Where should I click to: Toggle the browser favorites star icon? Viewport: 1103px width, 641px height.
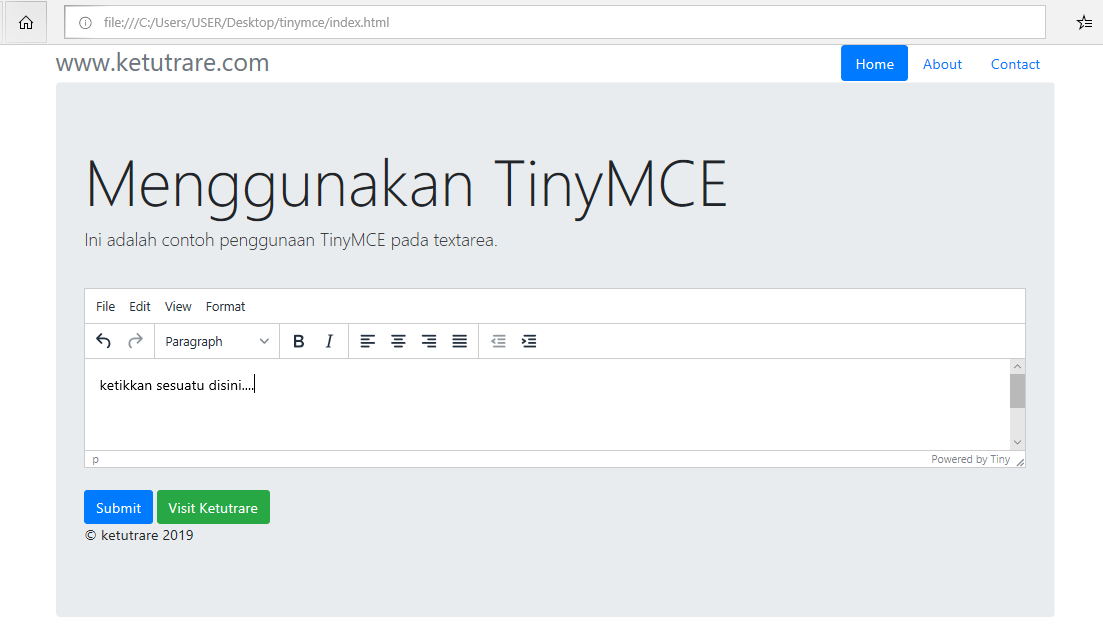(1083, 21)
